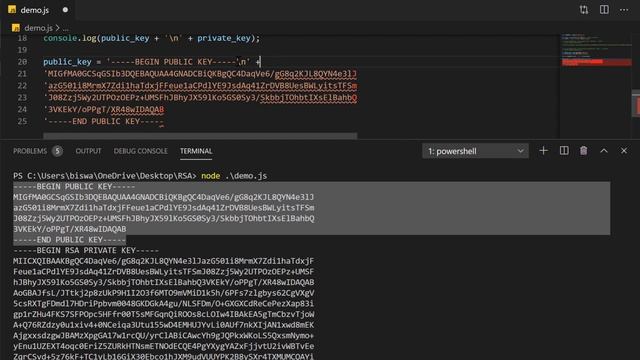The height and width of the screenshot is (360, 640).
Task: Open the '1: powershell' terminal dropdown
Action: [475, 151]
